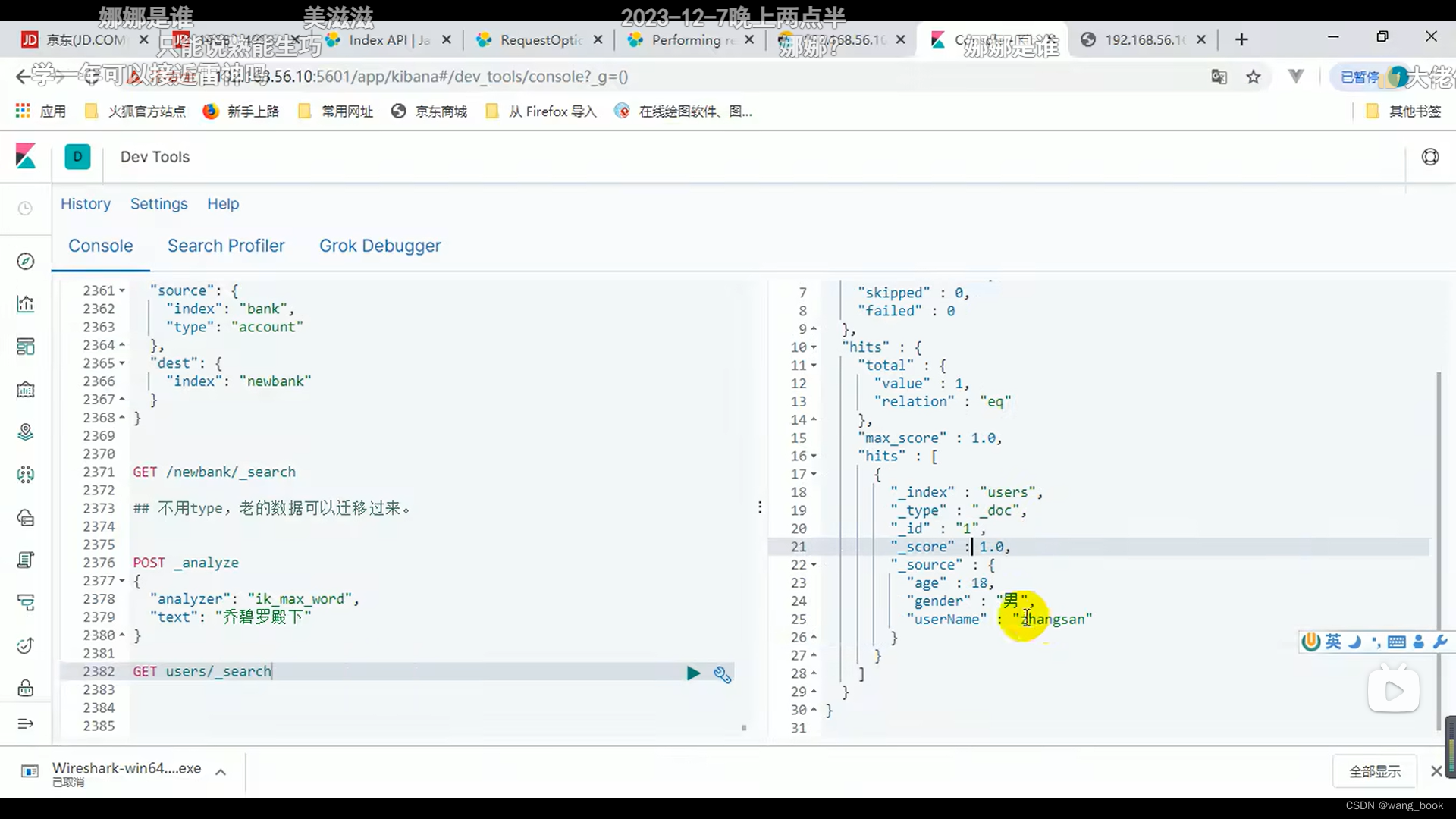Click the response pane vertical scrollbar
Image resolution: width=1456 pixels, height=819 pixels.
point(1438,551)
